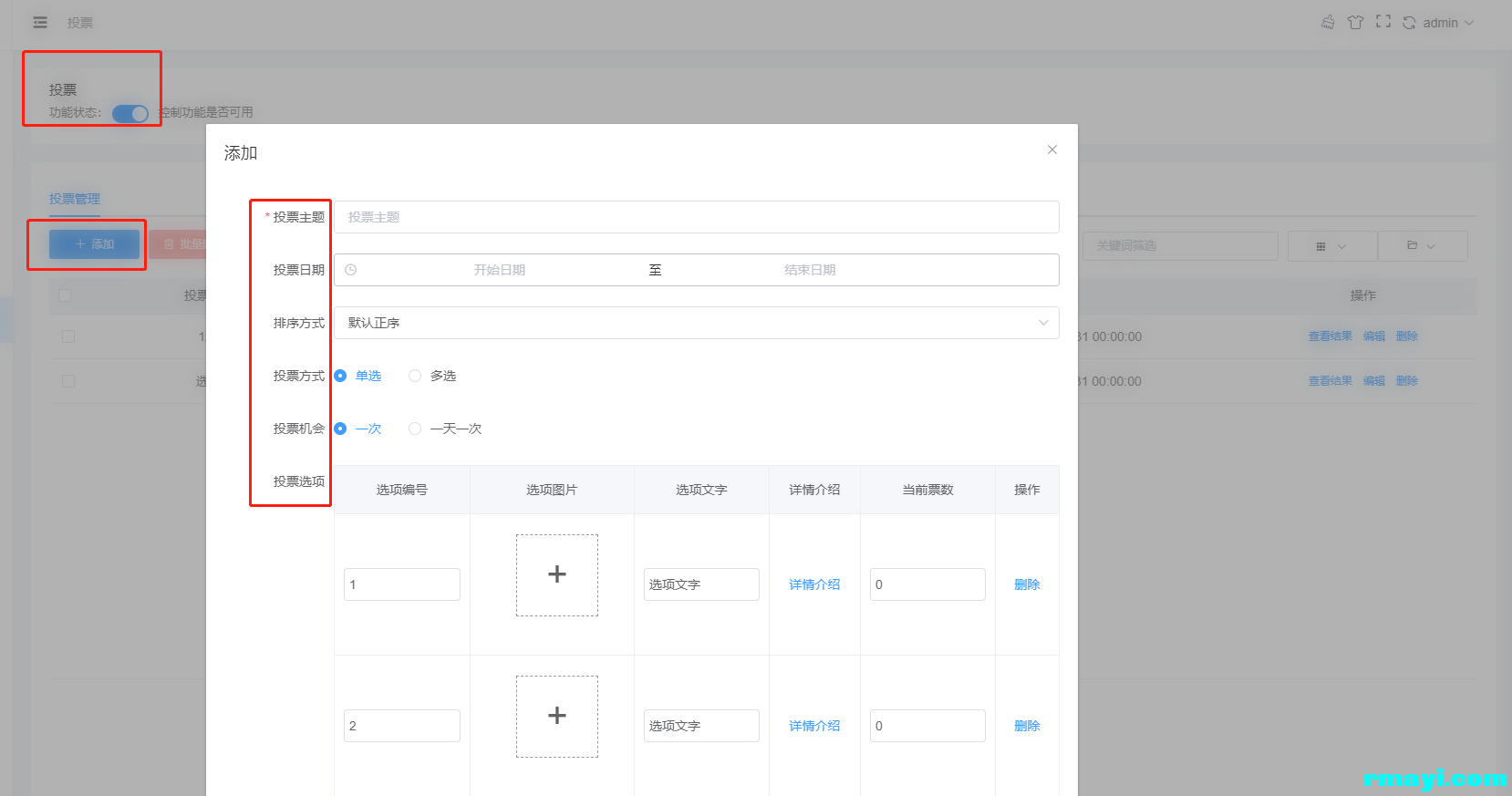This screenshot has height=796, width=1512.
Task: Edit 当前票数 field in option 1 row
Action: [927, 584]
